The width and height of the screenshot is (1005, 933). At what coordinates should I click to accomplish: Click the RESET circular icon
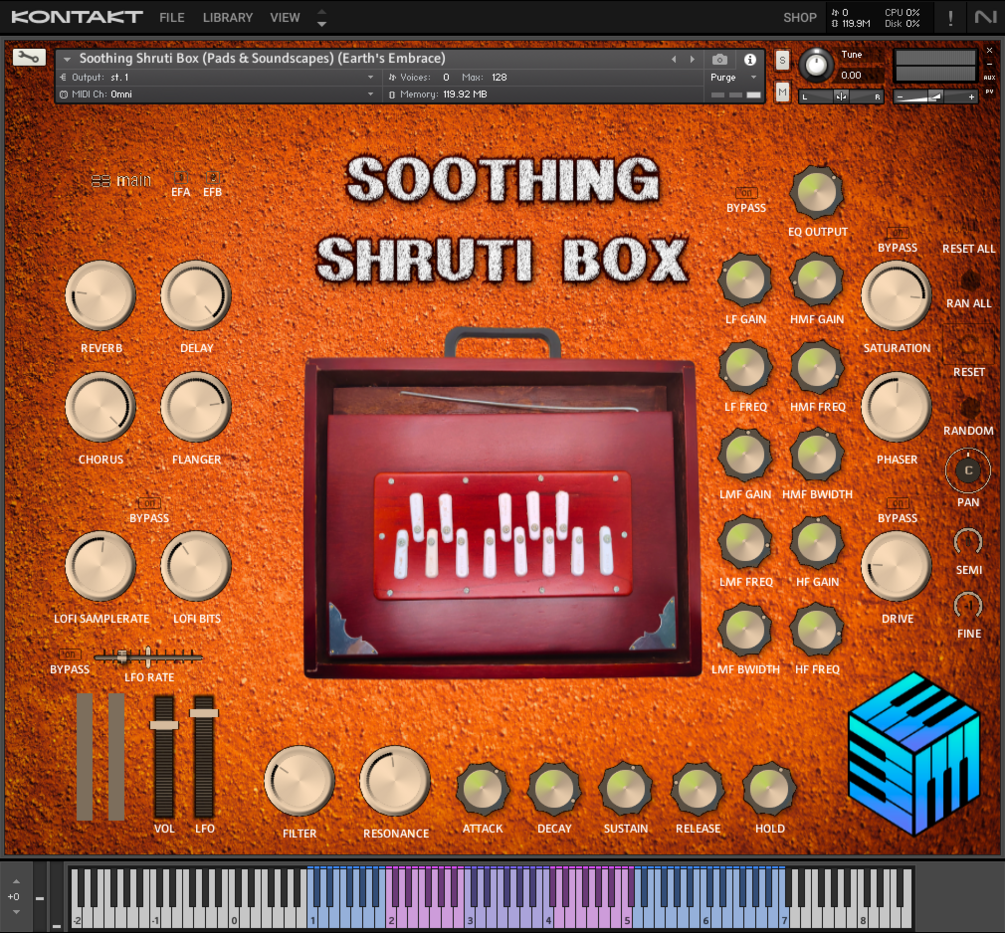click(x=968, y=345)
